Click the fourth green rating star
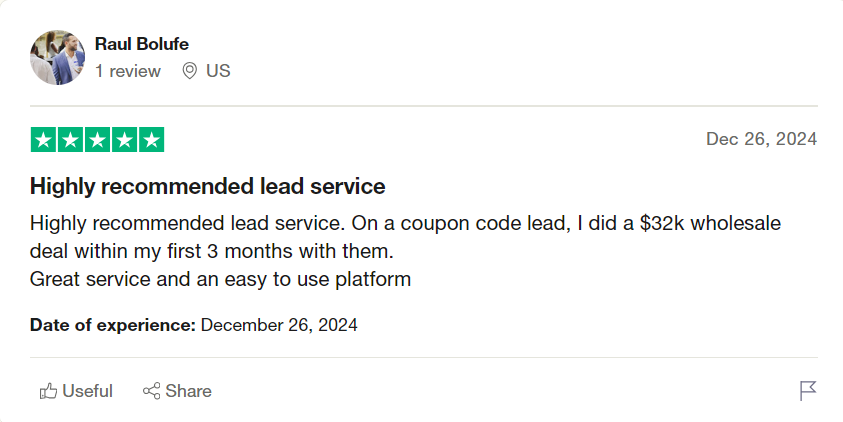This screenshot has width=843, height=422. pos(125,140)
